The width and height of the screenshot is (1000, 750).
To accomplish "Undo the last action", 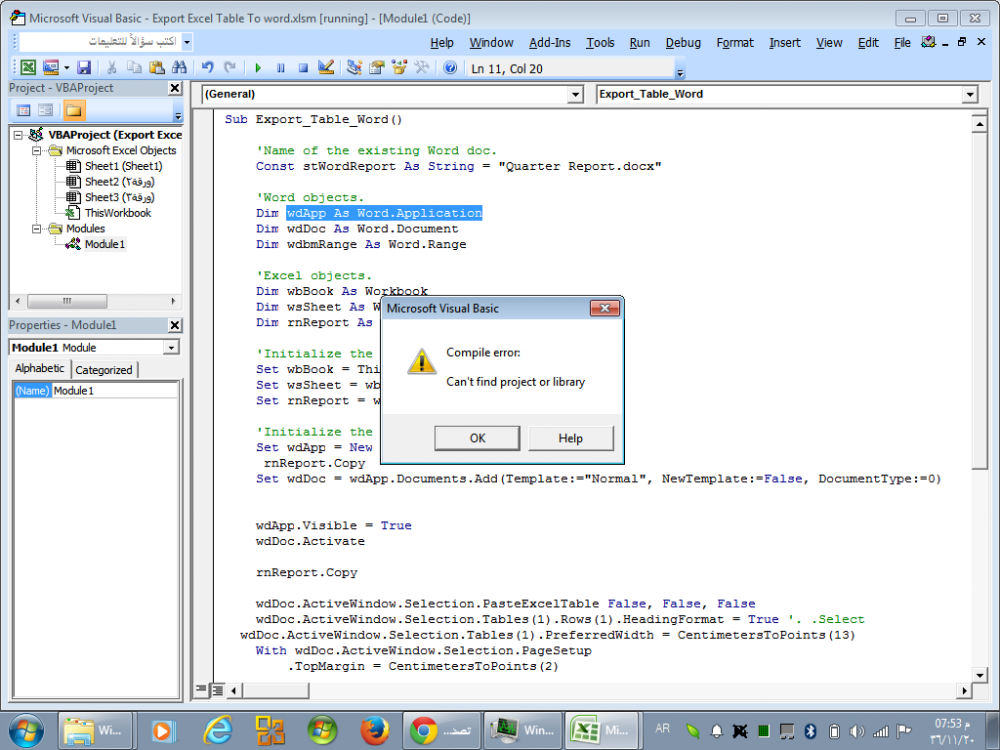I will coord(207,68).
